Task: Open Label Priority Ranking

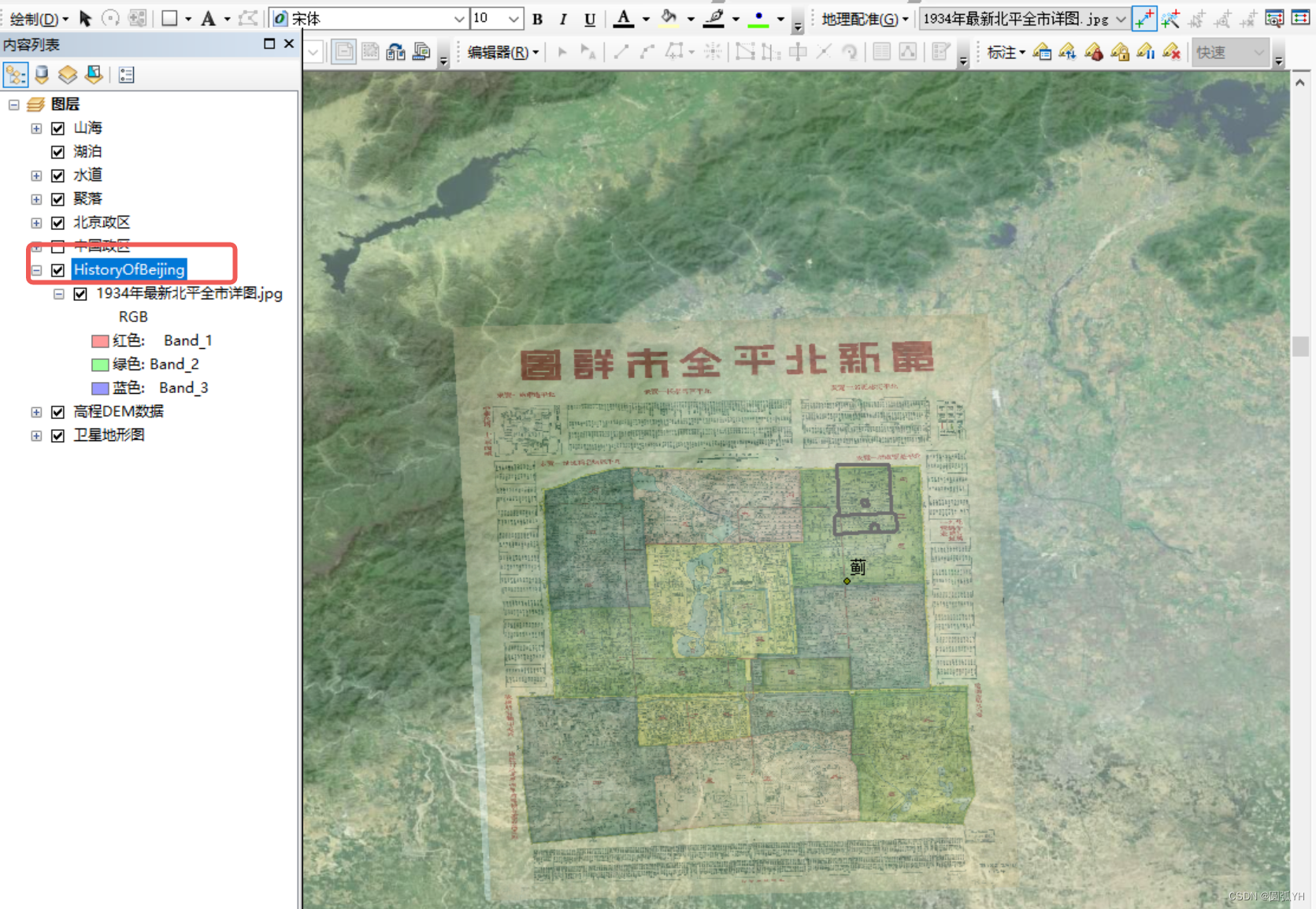Action: click(x=1068, y=52)
